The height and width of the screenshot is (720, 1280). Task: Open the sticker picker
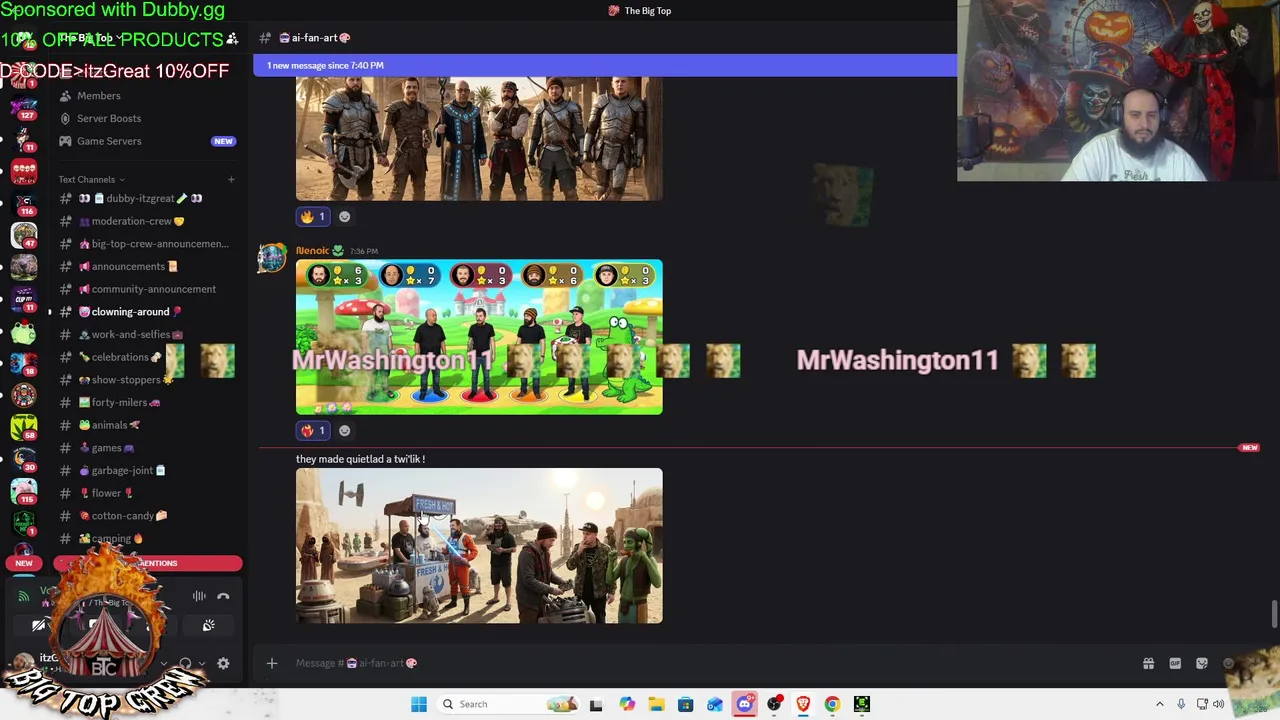pos(1202,664)
